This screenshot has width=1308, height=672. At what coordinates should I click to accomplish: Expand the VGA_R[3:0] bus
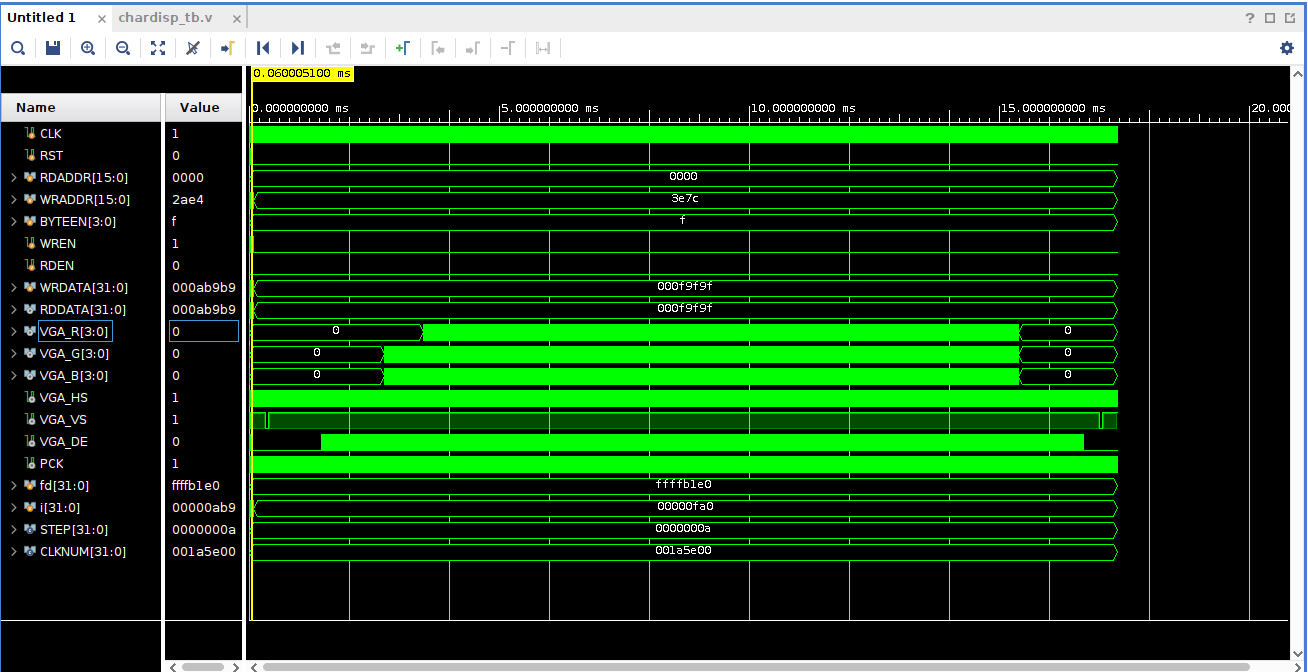click(13, 331)
